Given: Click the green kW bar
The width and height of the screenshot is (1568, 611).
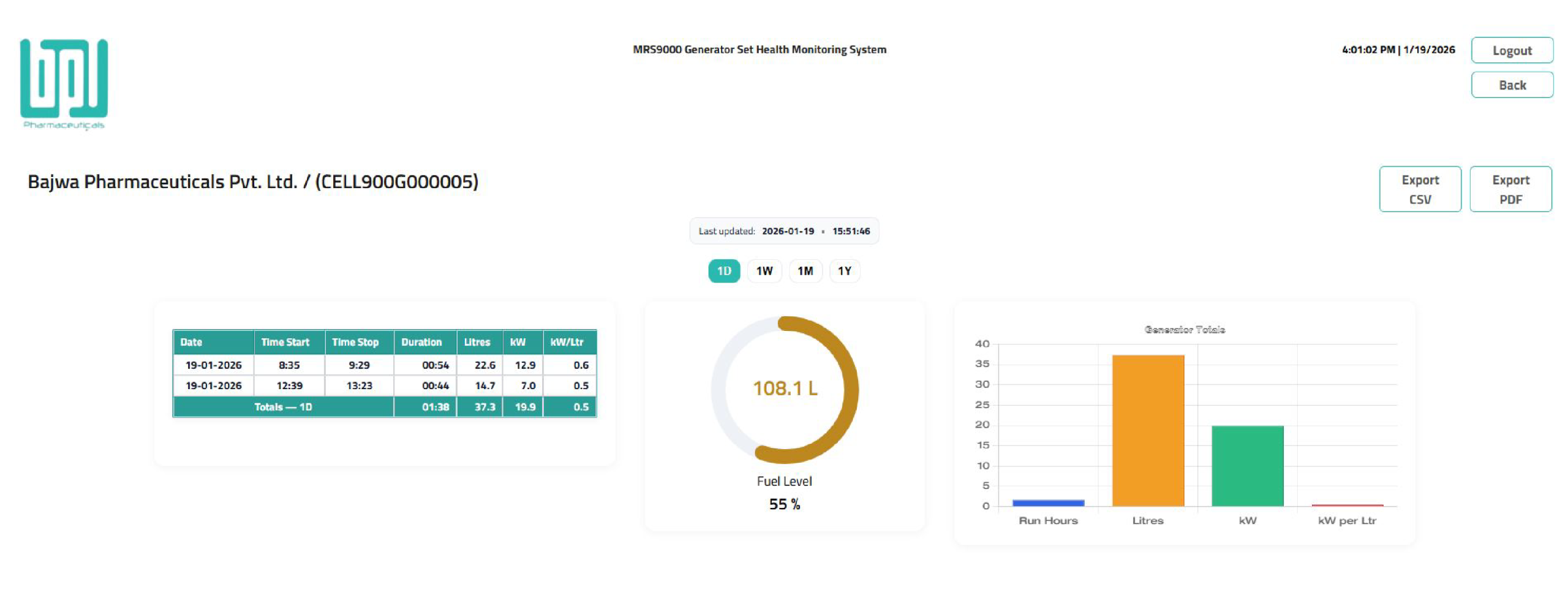Looking at the screenshot, I should pos(1247,466).
